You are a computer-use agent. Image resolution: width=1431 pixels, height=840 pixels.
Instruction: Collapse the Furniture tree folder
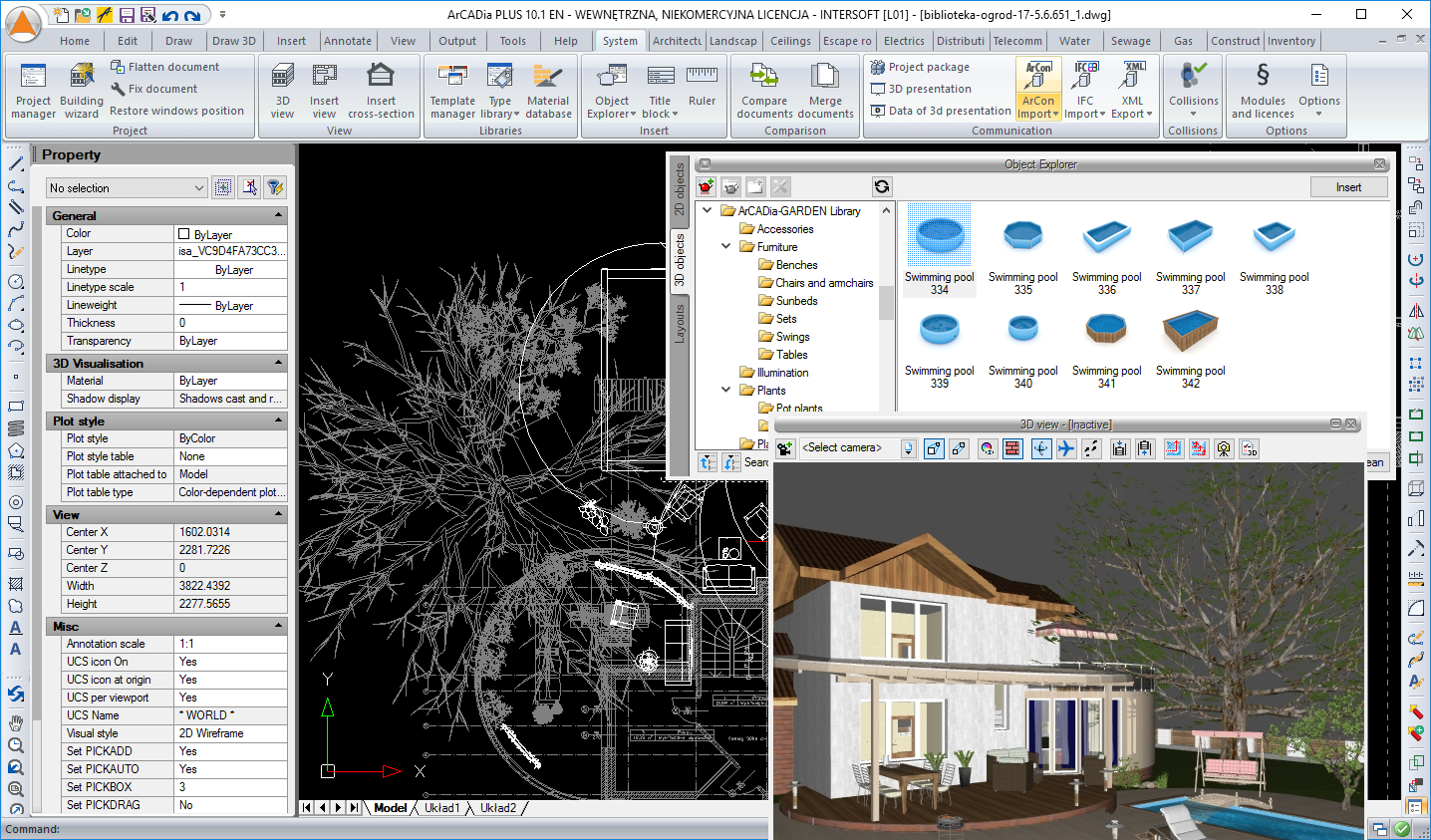(x=726, y=246)
